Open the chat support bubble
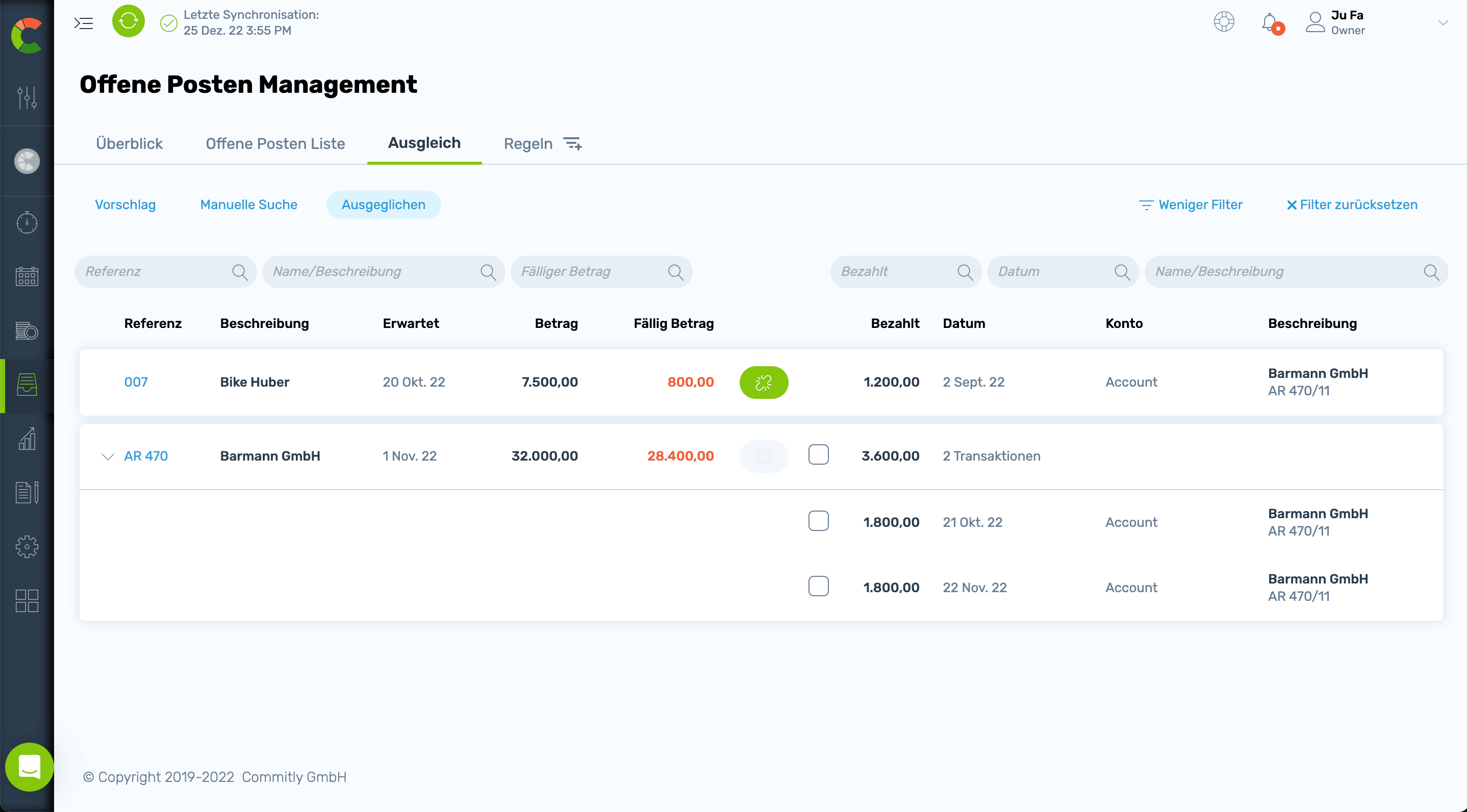The width and height of the screenshot is (1467, 812). (29, 767)
